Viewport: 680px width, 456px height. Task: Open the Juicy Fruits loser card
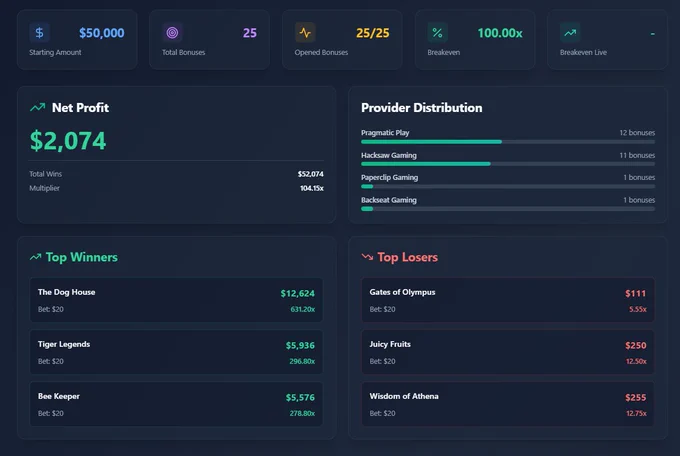(x=508, y=352)
